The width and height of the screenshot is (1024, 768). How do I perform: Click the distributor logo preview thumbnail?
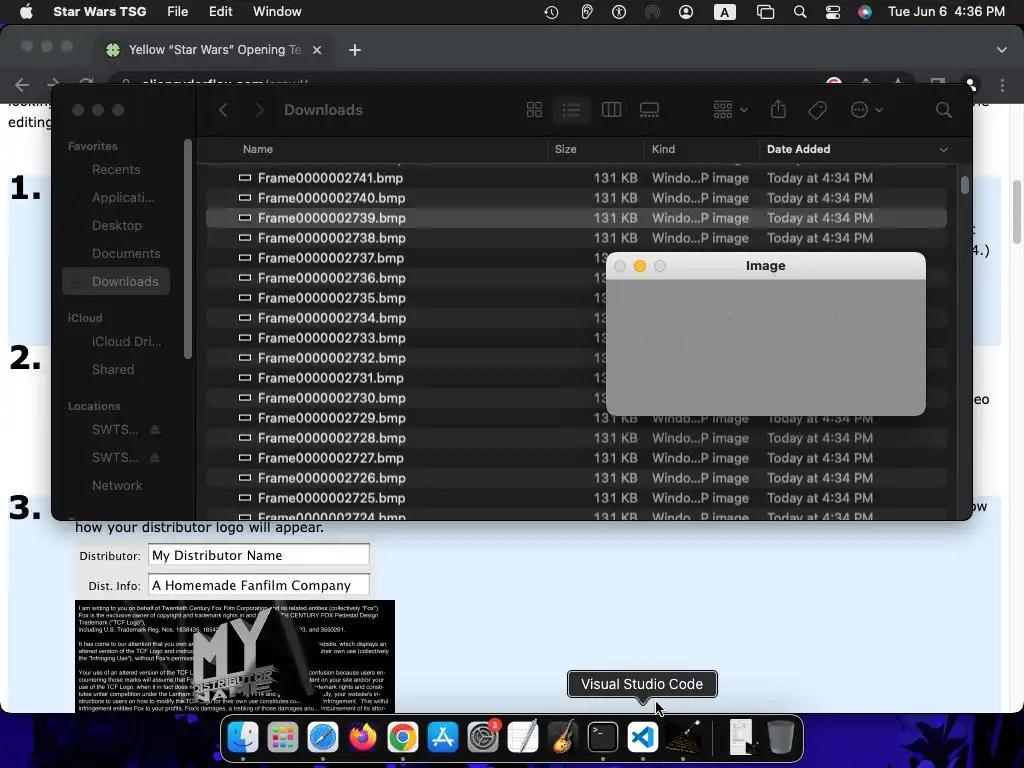(x=235, y=656)
